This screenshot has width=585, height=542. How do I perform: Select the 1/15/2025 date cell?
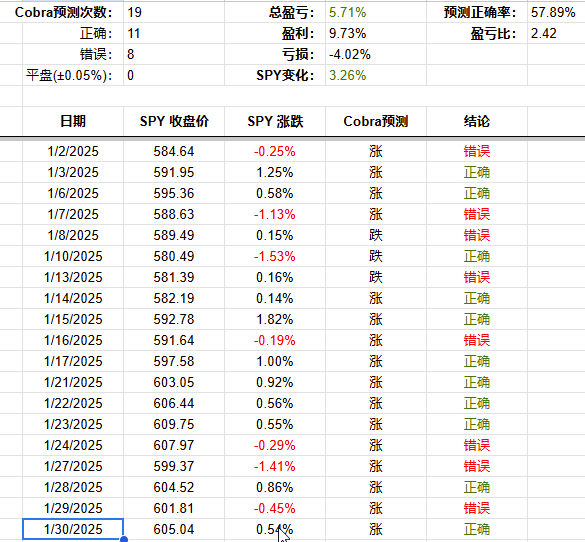tap(73, 319)
